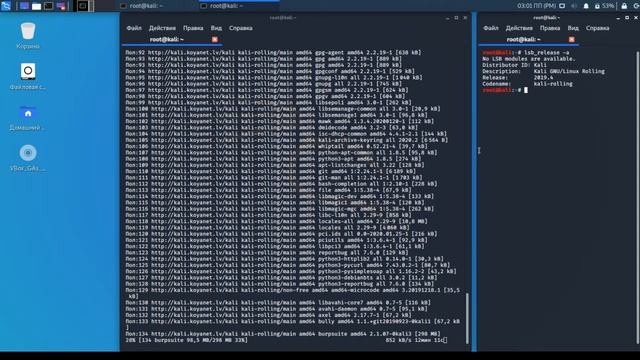Open Действия menu in left terminal
This screenshot has width=640, height=360.
(x=162, y=28)
